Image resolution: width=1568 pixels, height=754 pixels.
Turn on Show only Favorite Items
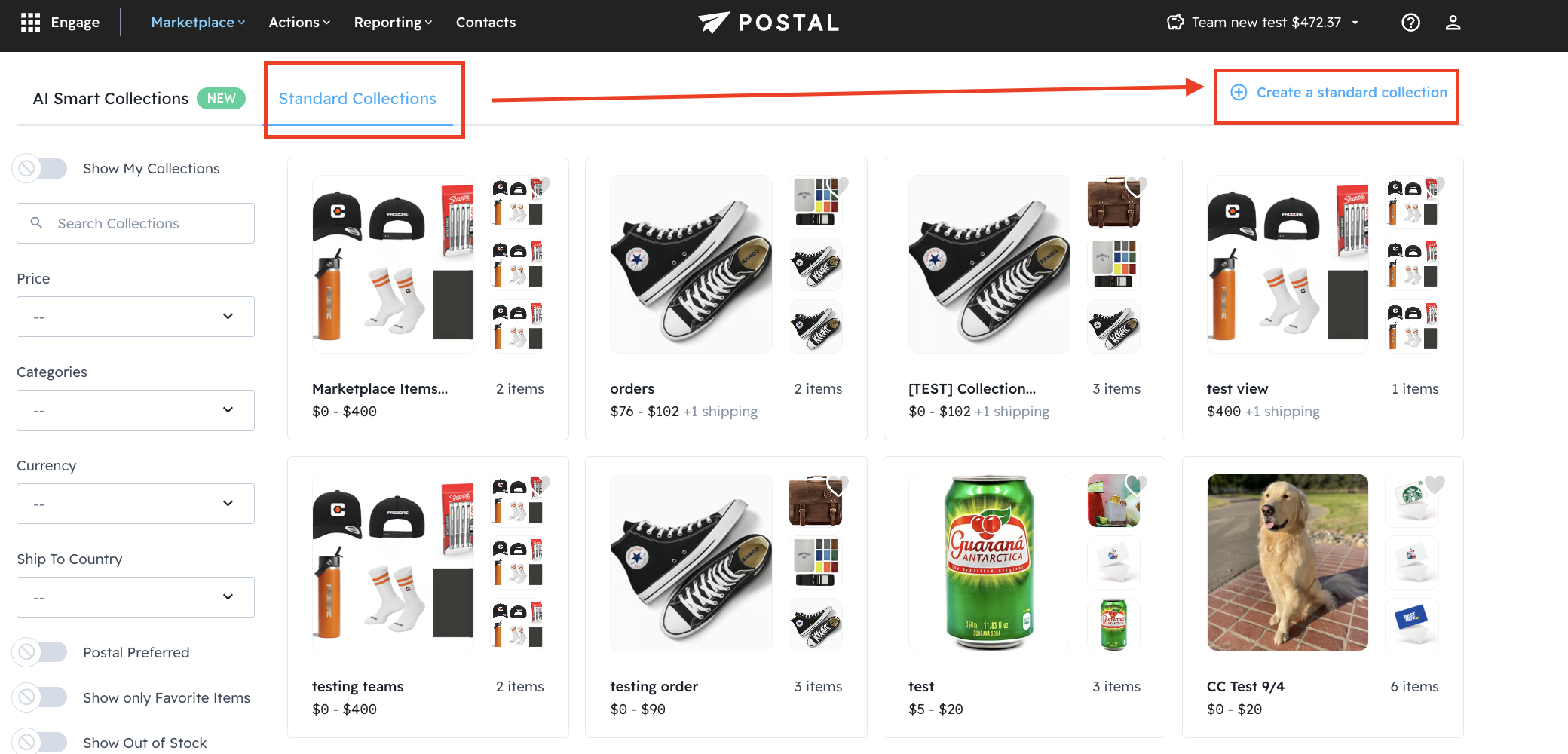[x=41, y=697]
